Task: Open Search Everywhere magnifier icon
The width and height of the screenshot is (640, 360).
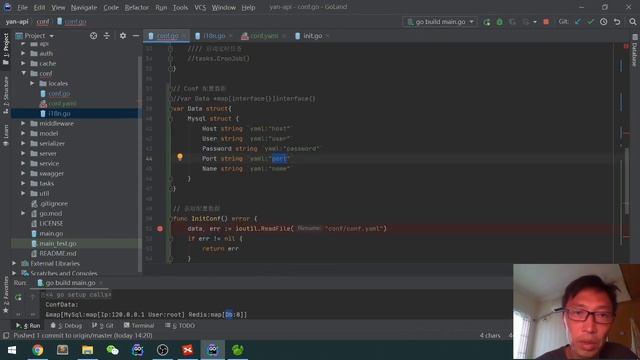Action: click(633, 22)
